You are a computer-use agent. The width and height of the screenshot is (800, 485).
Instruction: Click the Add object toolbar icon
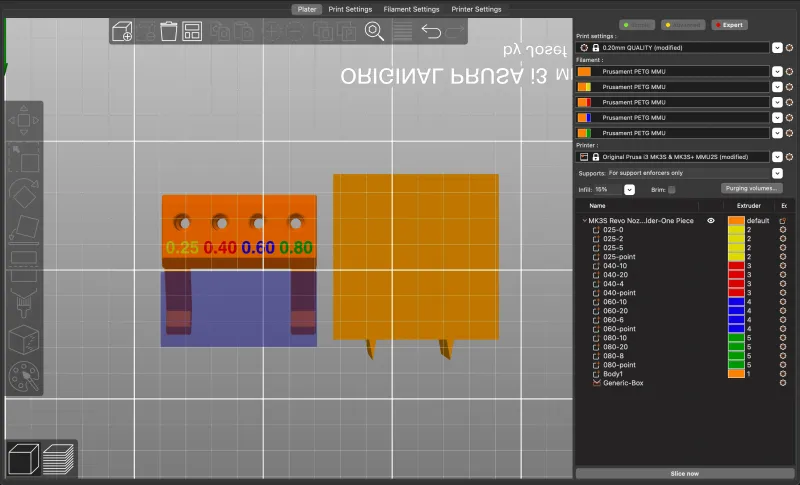click(122, 31)
